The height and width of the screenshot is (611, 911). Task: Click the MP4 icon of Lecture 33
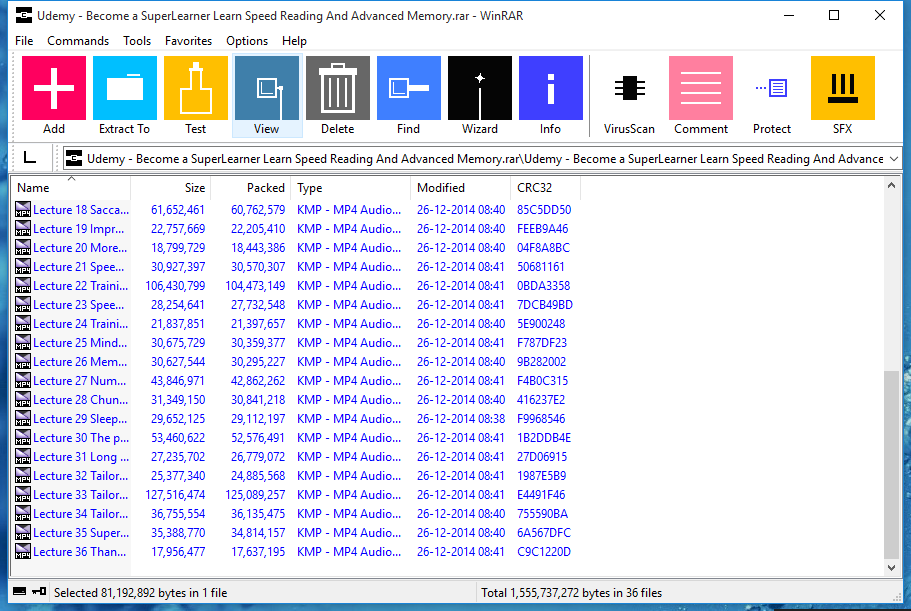23,494
